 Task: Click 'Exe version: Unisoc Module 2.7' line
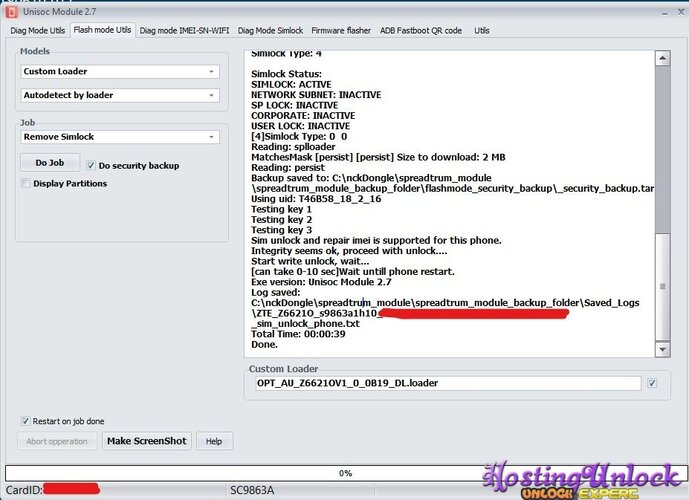coord(321,282)
